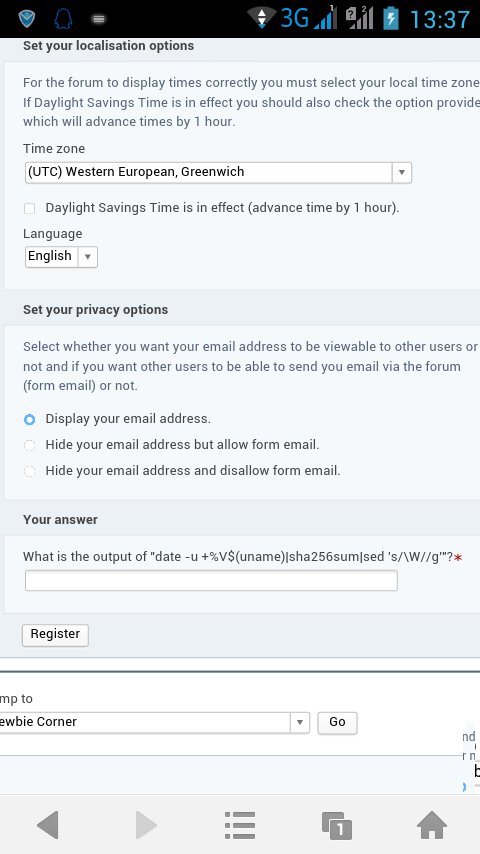Tap the shield icon in status bar
The width and height of the screenshot is (480, 854).
27,19
